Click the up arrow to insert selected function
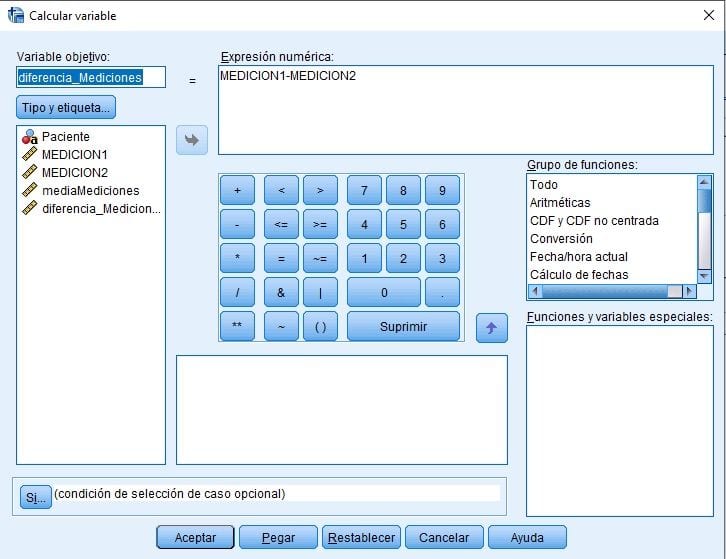Viewport: 726px width, 559px height. [x=491, y=328]
